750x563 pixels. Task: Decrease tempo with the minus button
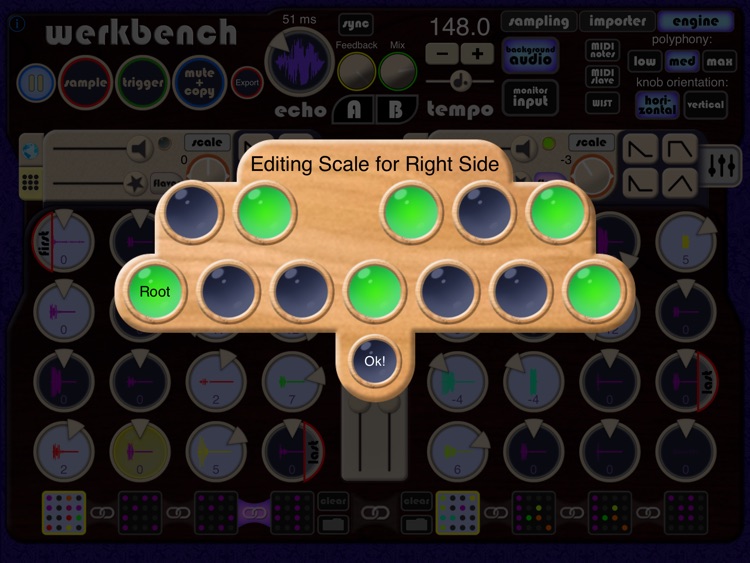[442, 54]
